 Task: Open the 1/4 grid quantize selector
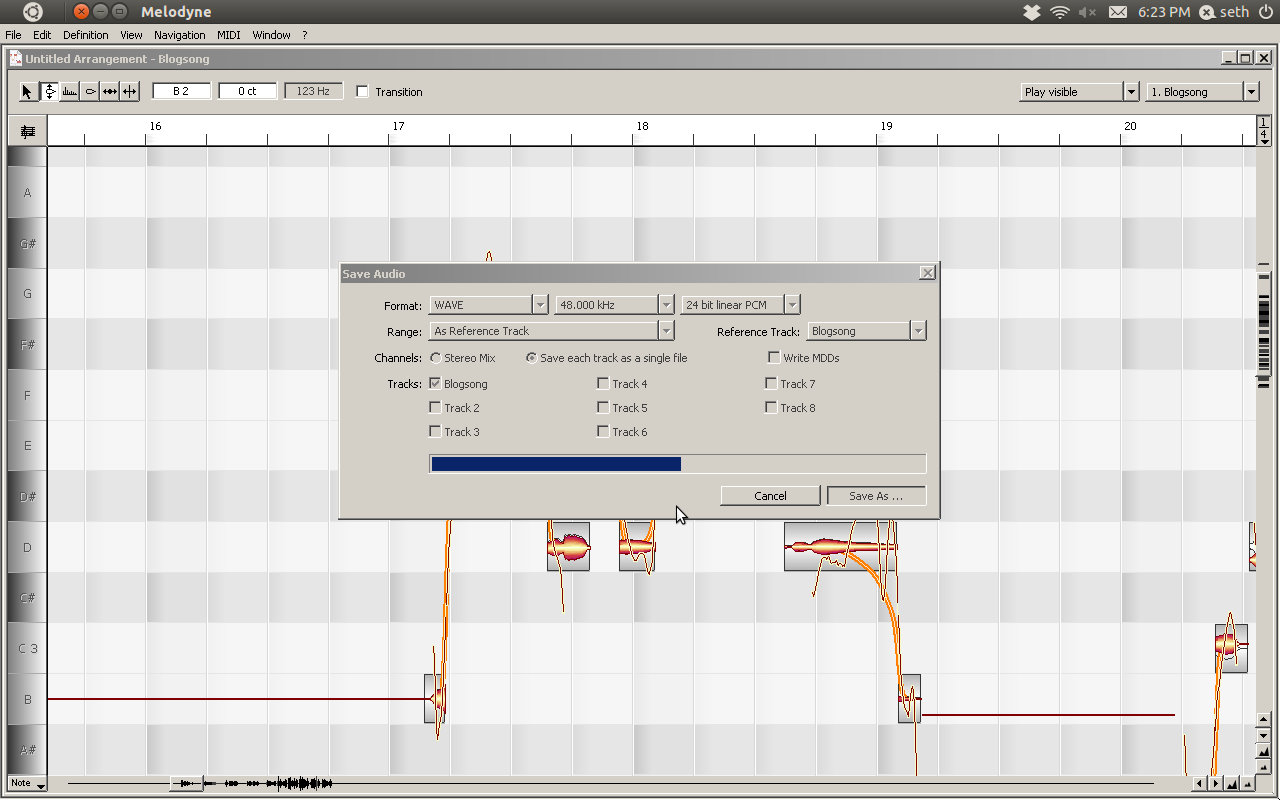point(1264,131)
